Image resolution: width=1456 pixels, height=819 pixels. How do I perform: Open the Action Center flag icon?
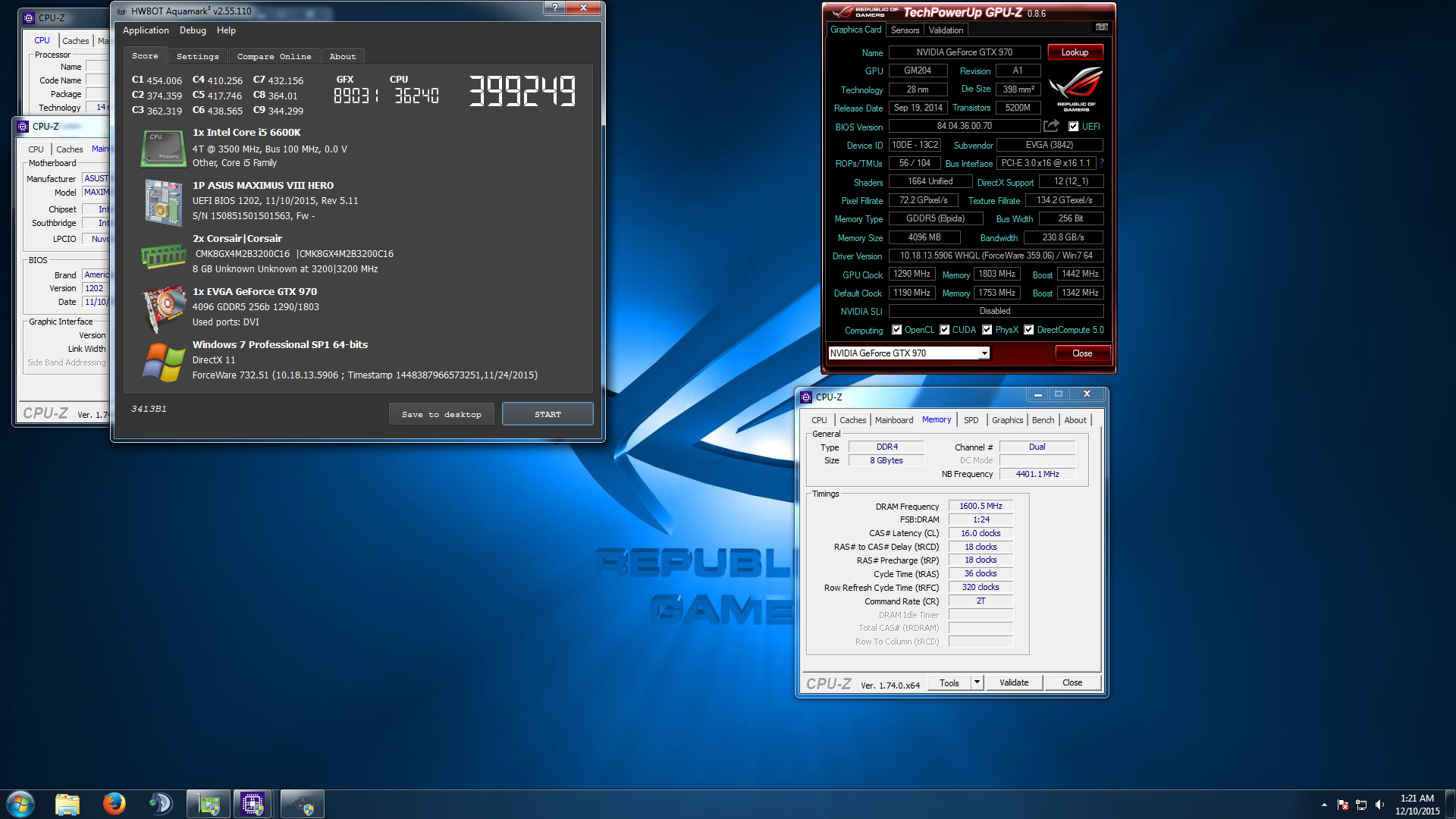coord(1343,805)
